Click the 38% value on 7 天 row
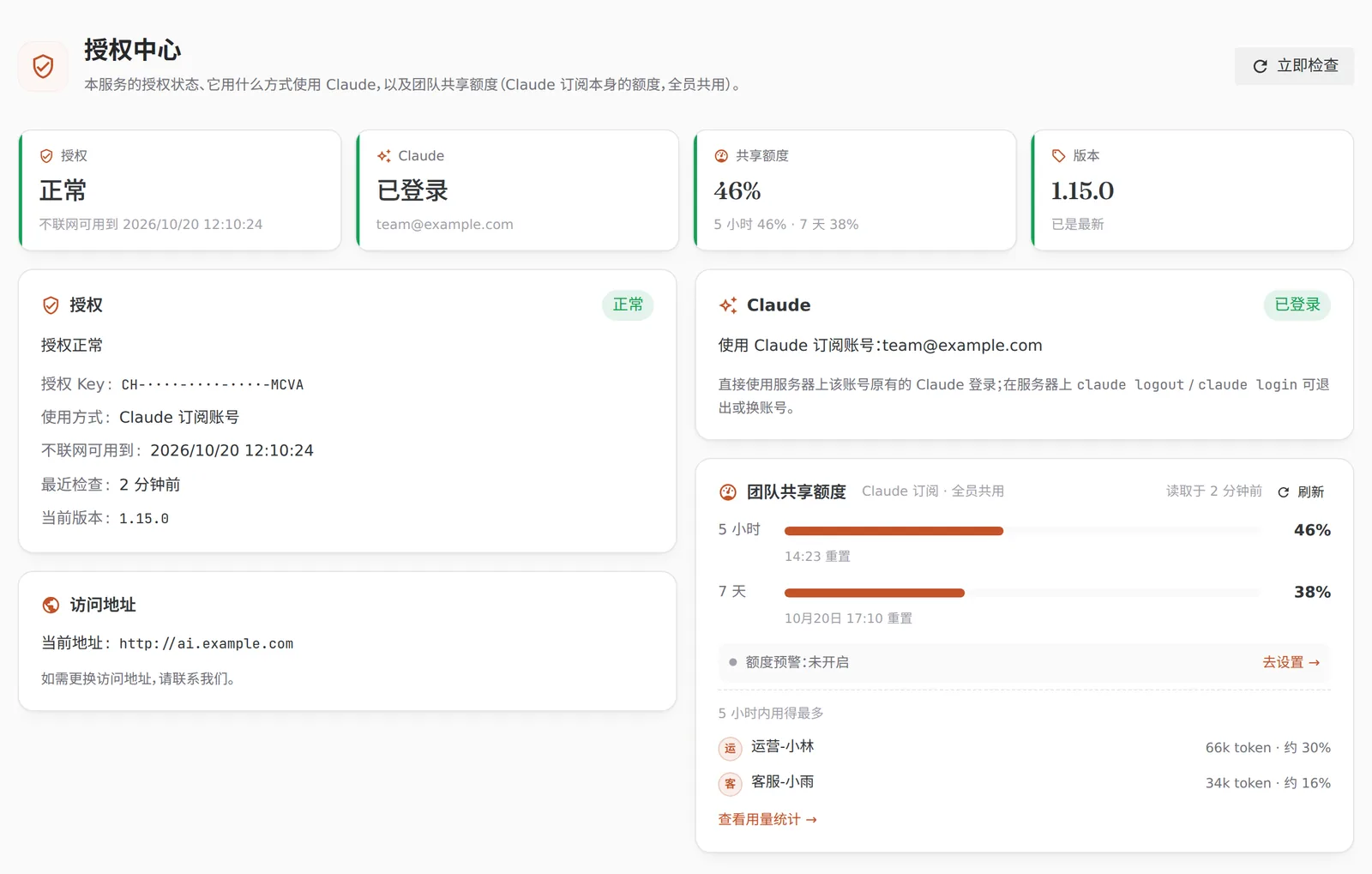1372x874 pixels. [1312, 593]
